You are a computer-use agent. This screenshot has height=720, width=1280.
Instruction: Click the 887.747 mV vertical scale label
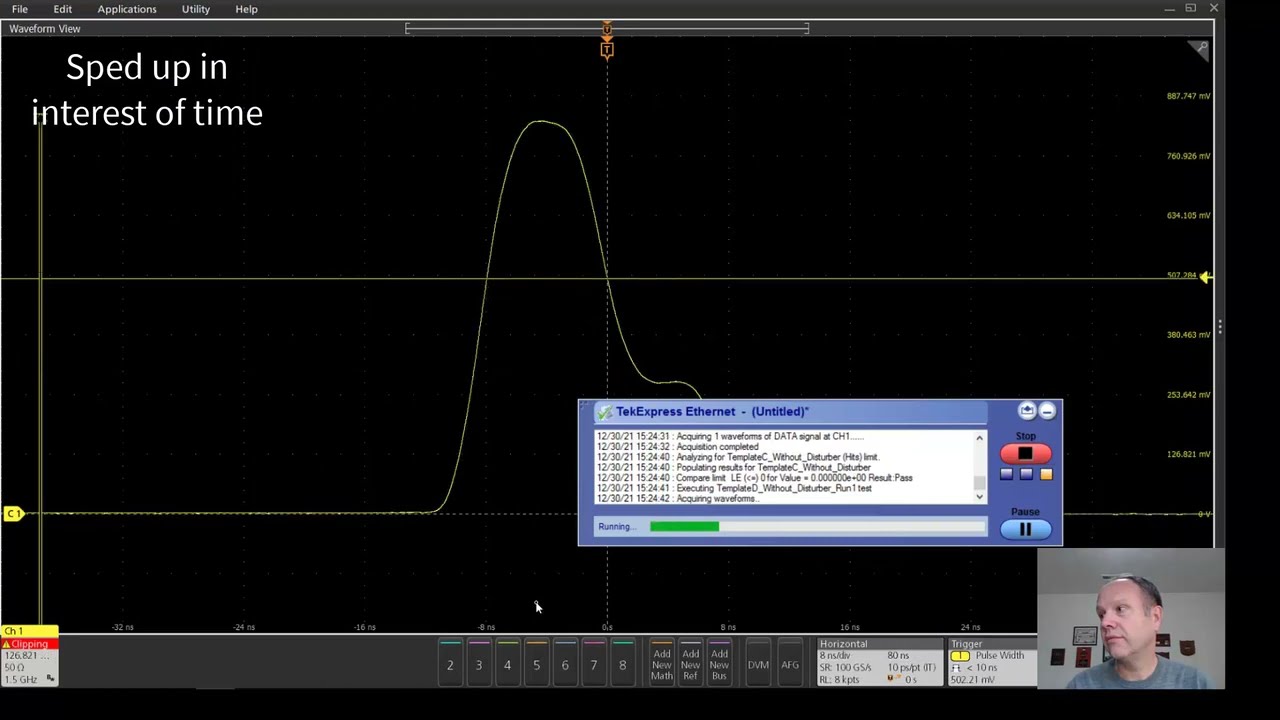pyautogui.click(x=1188, y=96)
